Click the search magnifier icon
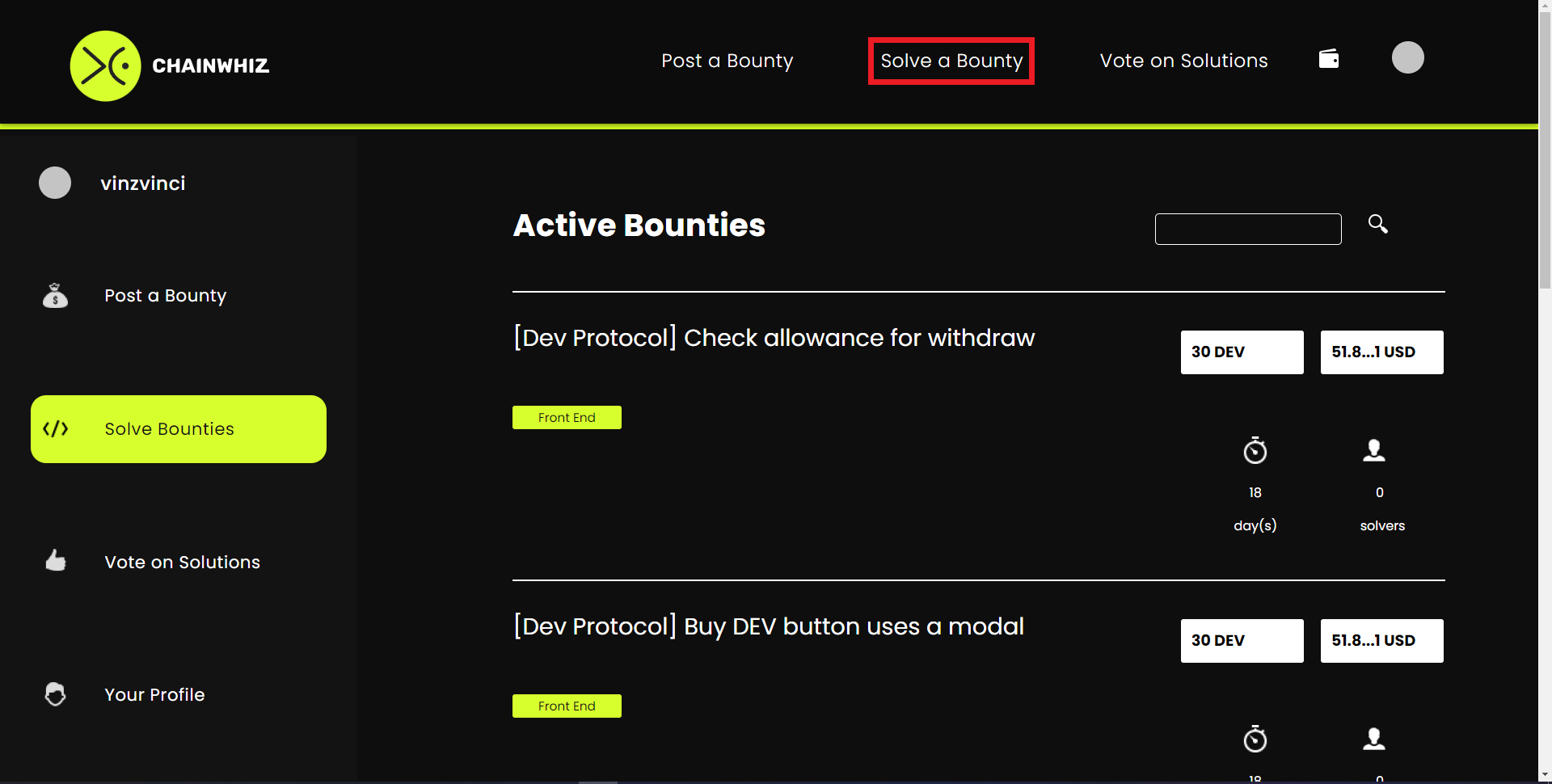Viewport: 1552px width, 784px height. 1378,224
